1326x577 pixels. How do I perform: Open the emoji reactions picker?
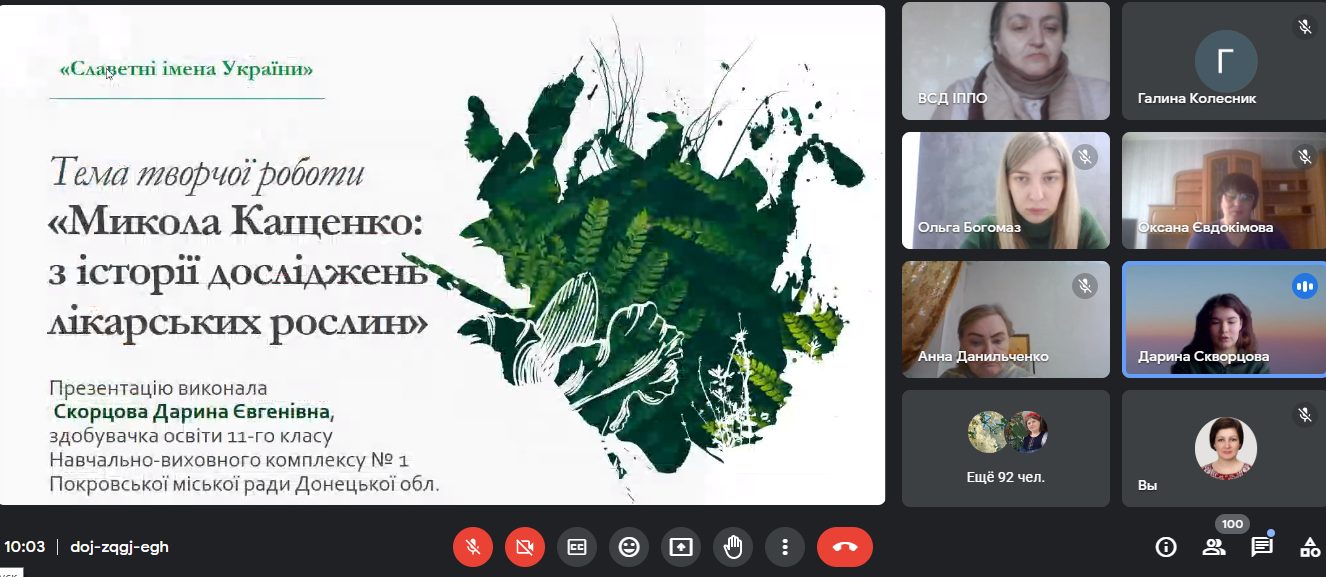tap(629, 547)
